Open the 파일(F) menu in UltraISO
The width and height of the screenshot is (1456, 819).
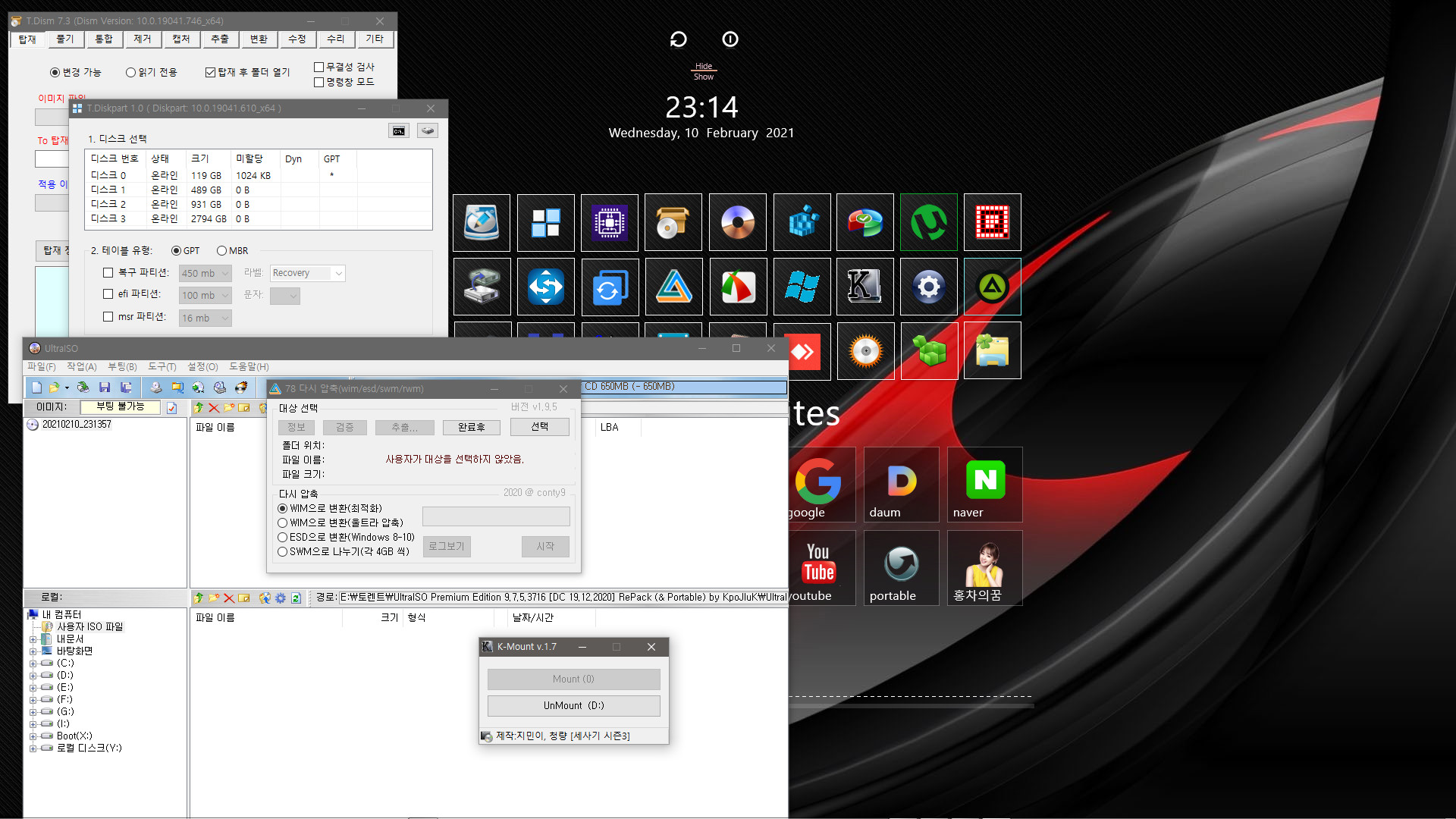pos(42,367)
